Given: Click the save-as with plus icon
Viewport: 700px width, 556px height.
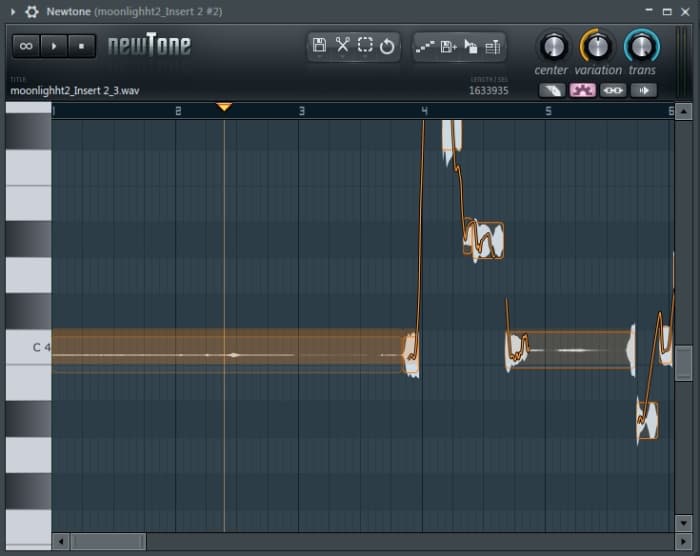Looking at the screenshot, I should coord(448,47).
